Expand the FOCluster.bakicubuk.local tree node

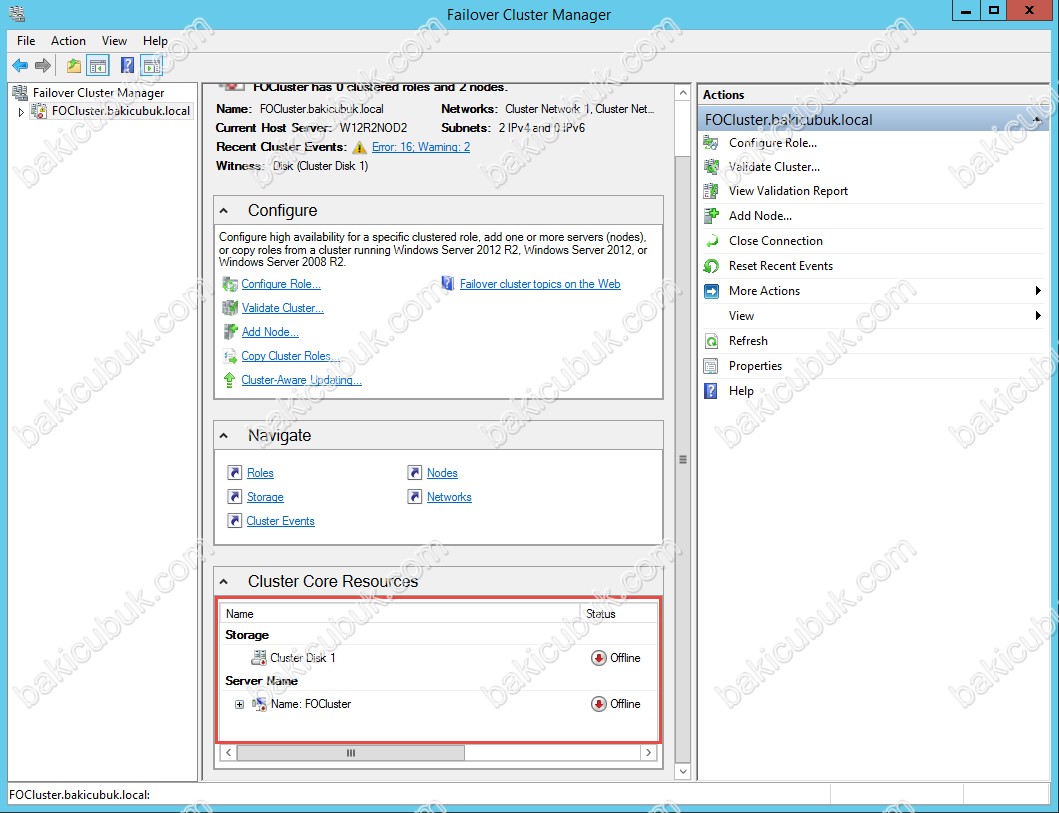pos(21,112)
